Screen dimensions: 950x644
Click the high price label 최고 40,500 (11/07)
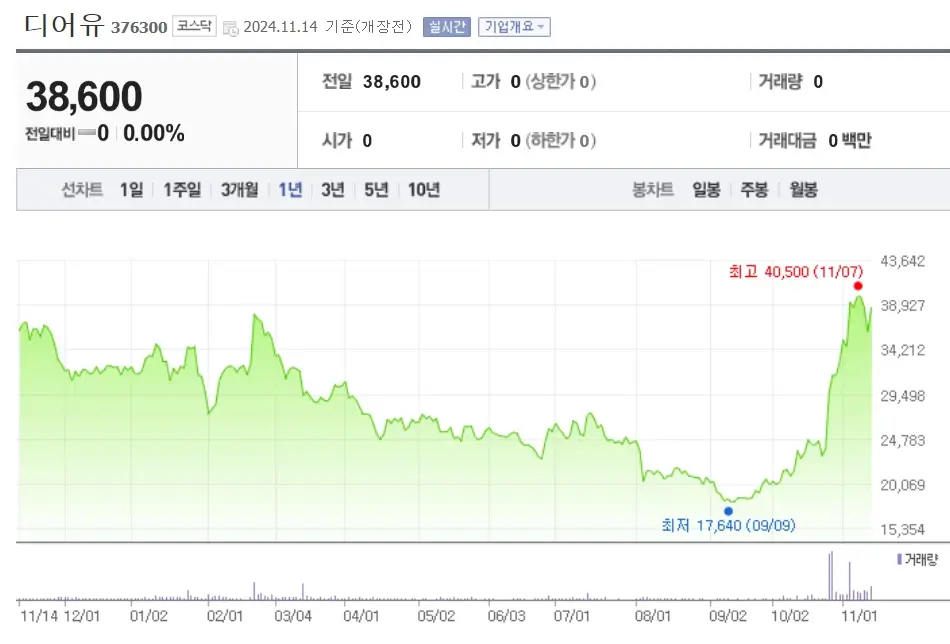tap(795, 272)
